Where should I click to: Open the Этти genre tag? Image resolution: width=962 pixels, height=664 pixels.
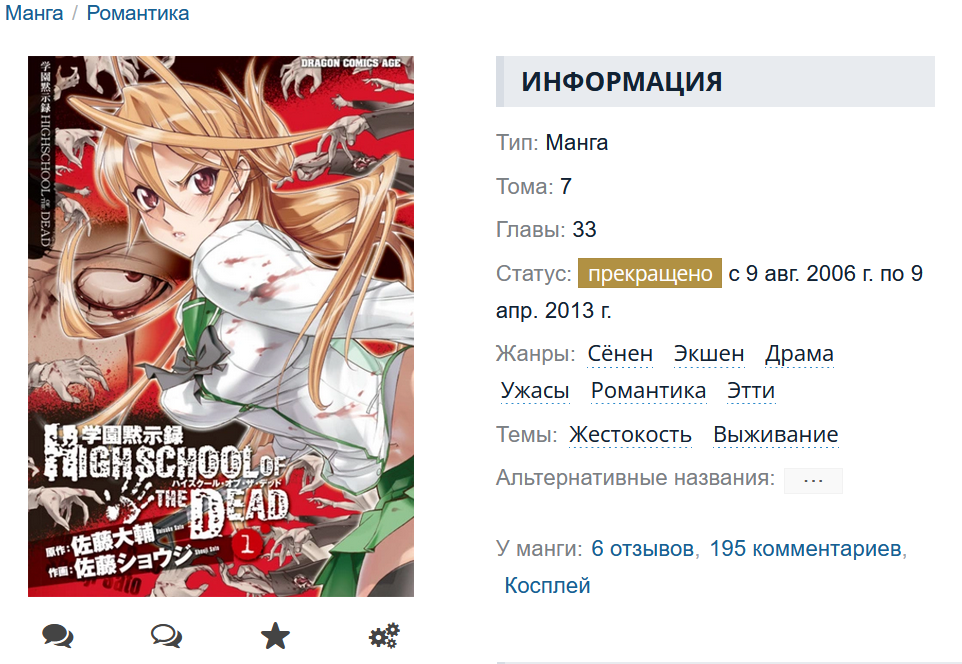pyautogui.click(x=751, y=391)
